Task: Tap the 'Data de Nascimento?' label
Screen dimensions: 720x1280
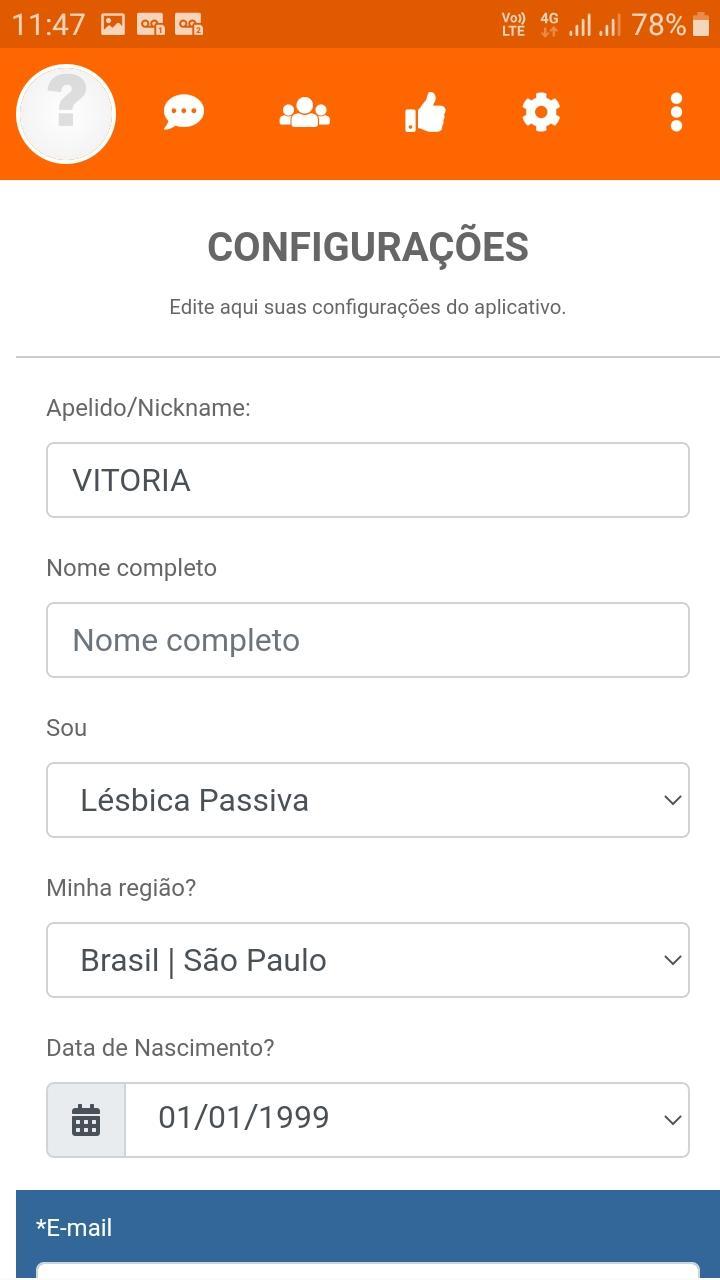Action: [160, 1048]
